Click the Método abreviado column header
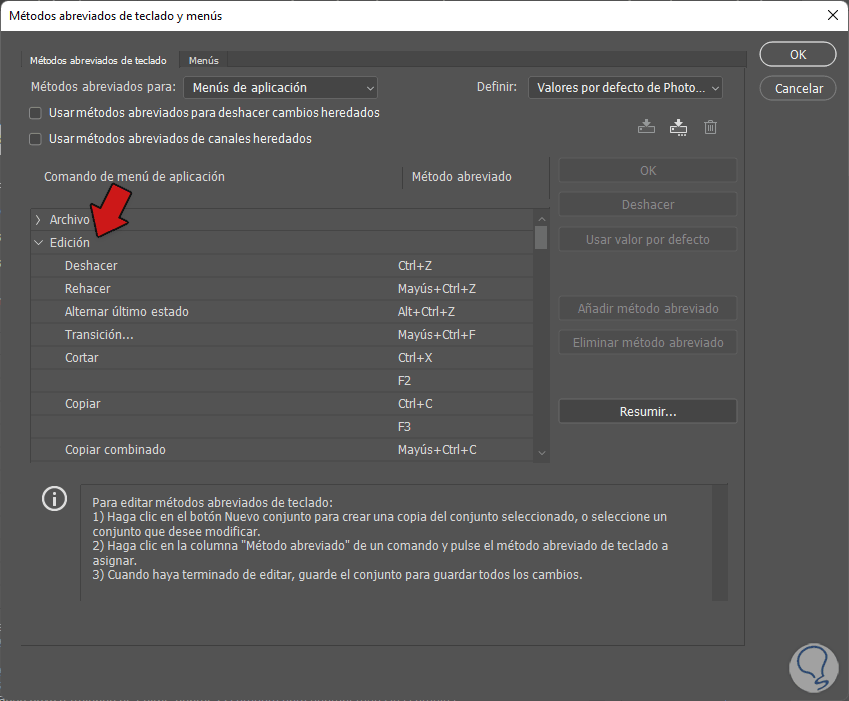This screenshot has width=849, height=701. point(461,177)
